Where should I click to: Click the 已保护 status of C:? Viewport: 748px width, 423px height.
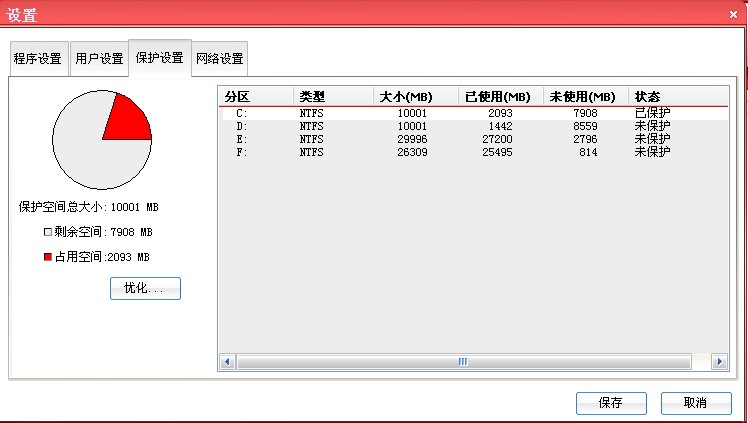tap(652, 113)
